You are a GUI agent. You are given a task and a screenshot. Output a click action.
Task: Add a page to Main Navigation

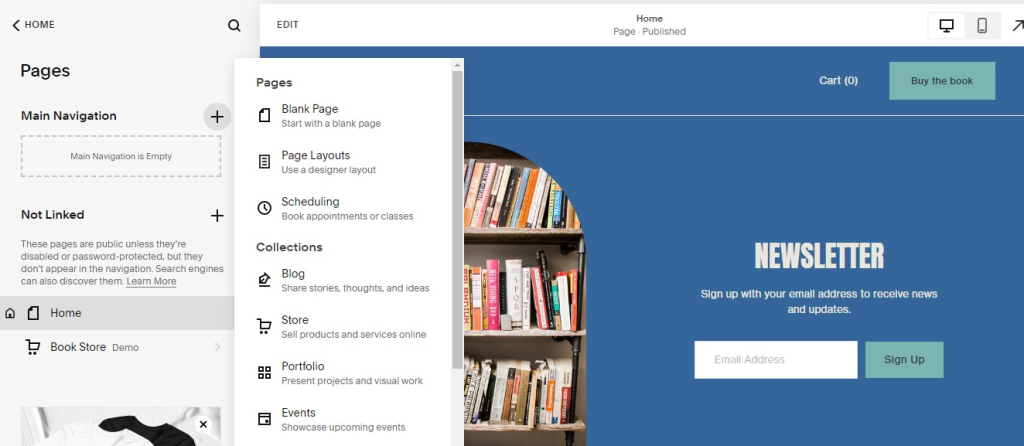217,117
